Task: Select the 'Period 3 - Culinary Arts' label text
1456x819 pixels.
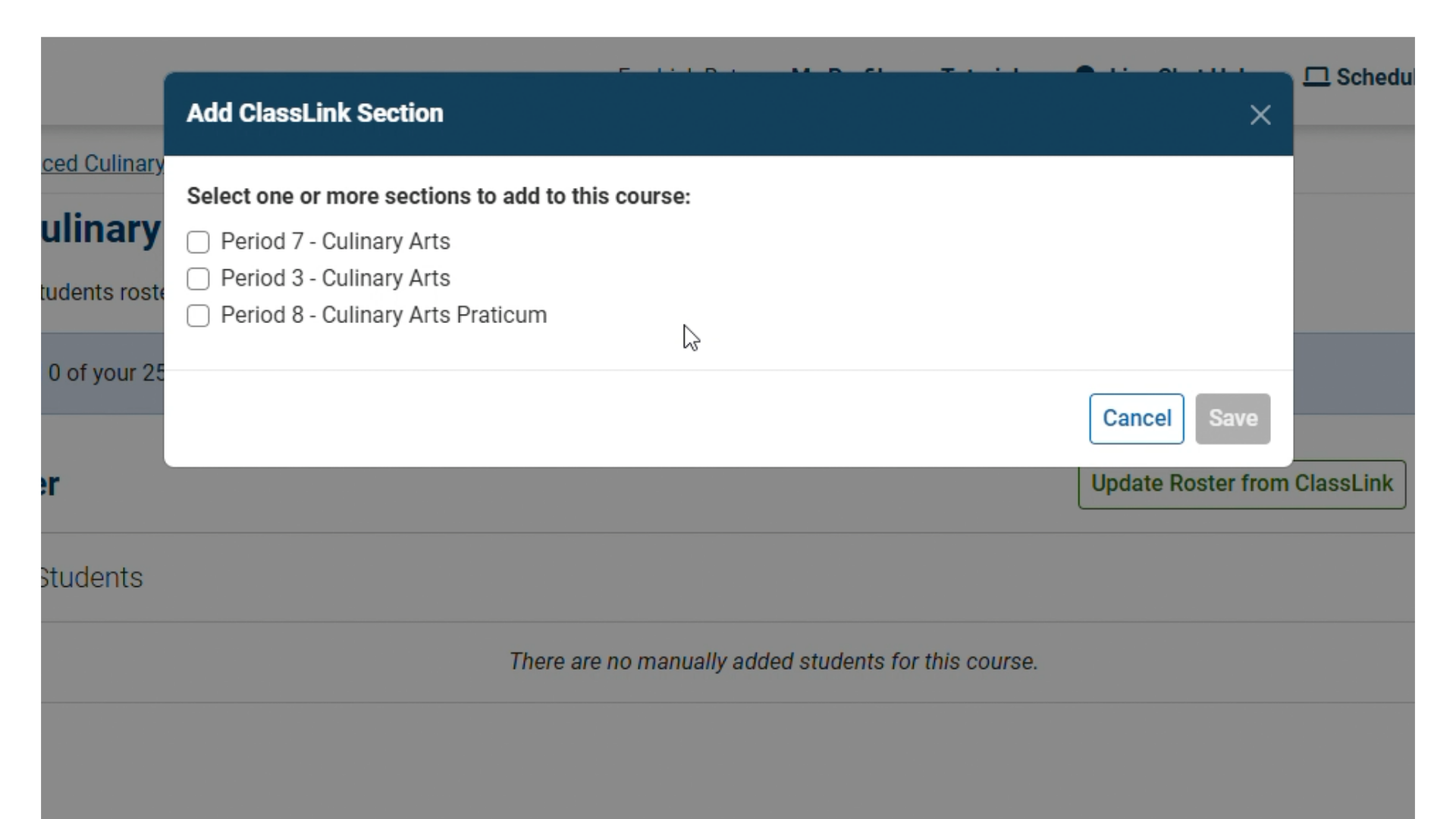Action: [x=335, y=278]
